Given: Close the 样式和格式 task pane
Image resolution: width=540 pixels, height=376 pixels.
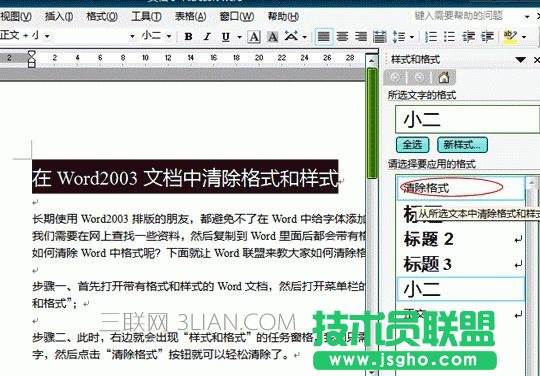Looking at the screenshot, I should 536,60.
